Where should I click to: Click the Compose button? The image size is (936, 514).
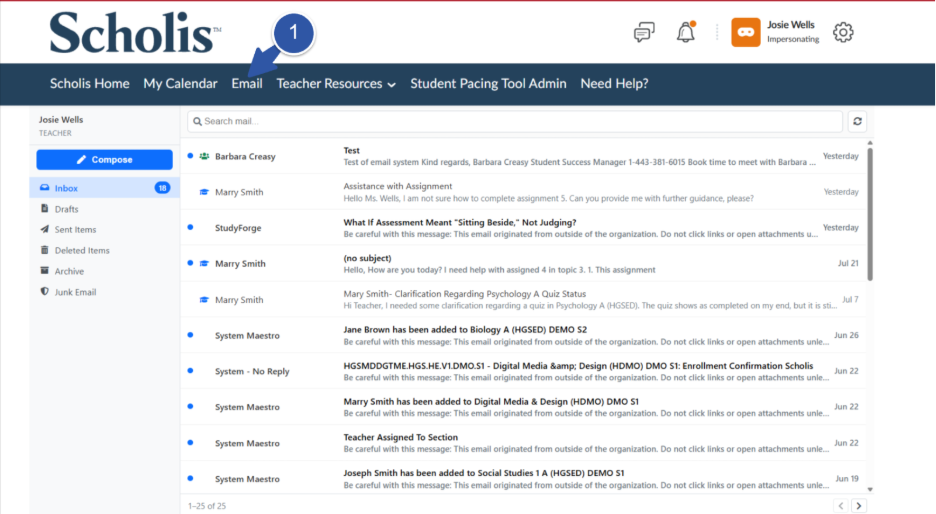(104, 159)
